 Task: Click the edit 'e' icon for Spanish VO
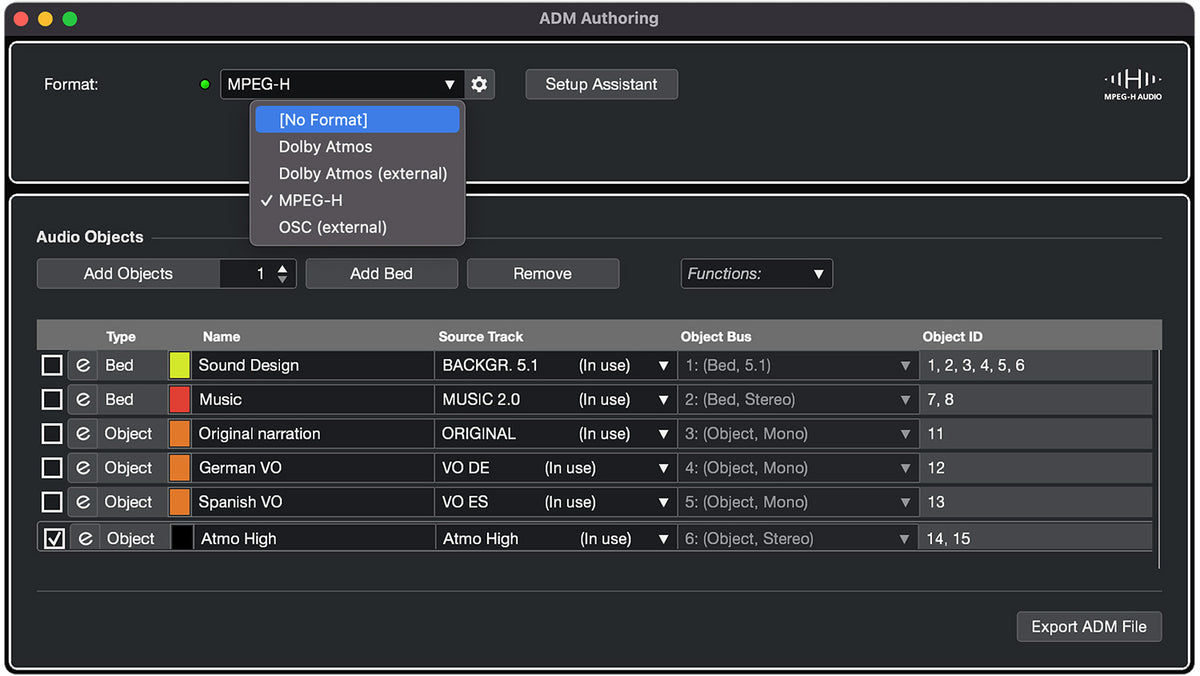click(83, 502)
